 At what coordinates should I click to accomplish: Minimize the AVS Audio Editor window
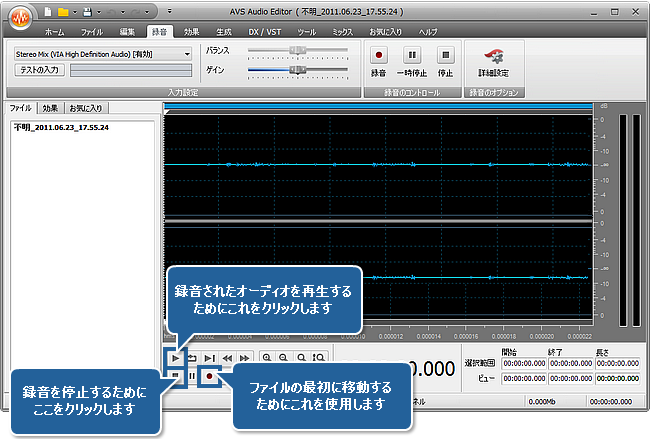point(594,12)
